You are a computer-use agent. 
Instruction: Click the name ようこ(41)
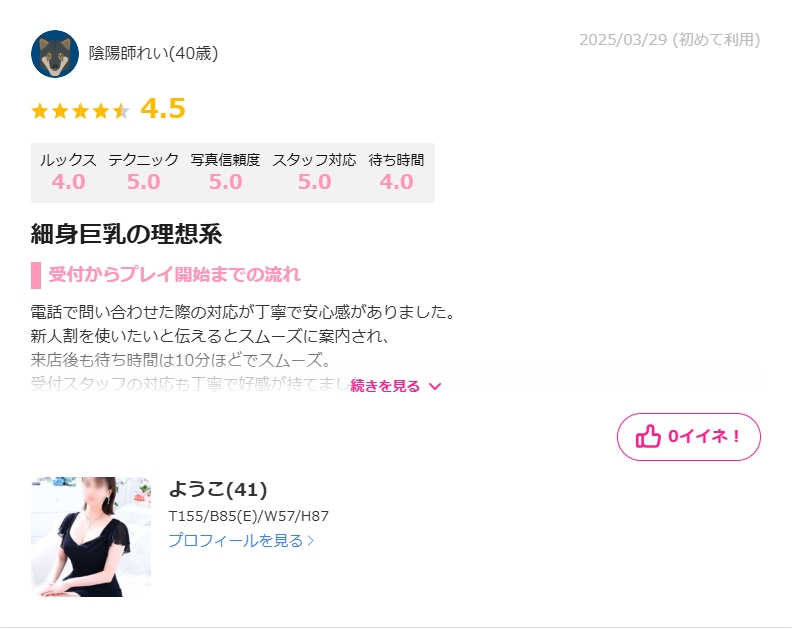218,489
